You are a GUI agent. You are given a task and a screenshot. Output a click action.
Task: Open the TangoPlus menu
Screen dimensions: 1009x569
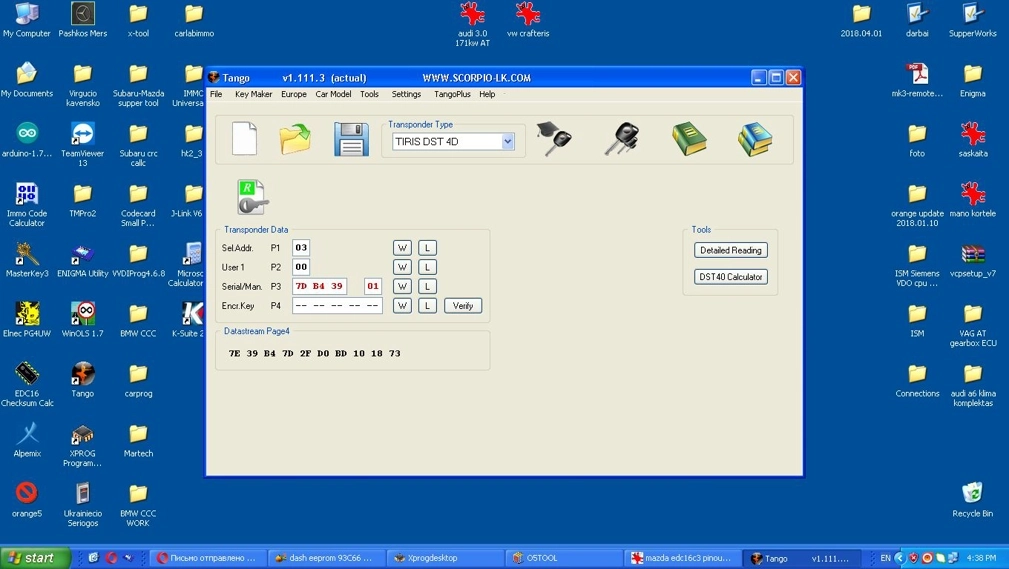[452, 94]
